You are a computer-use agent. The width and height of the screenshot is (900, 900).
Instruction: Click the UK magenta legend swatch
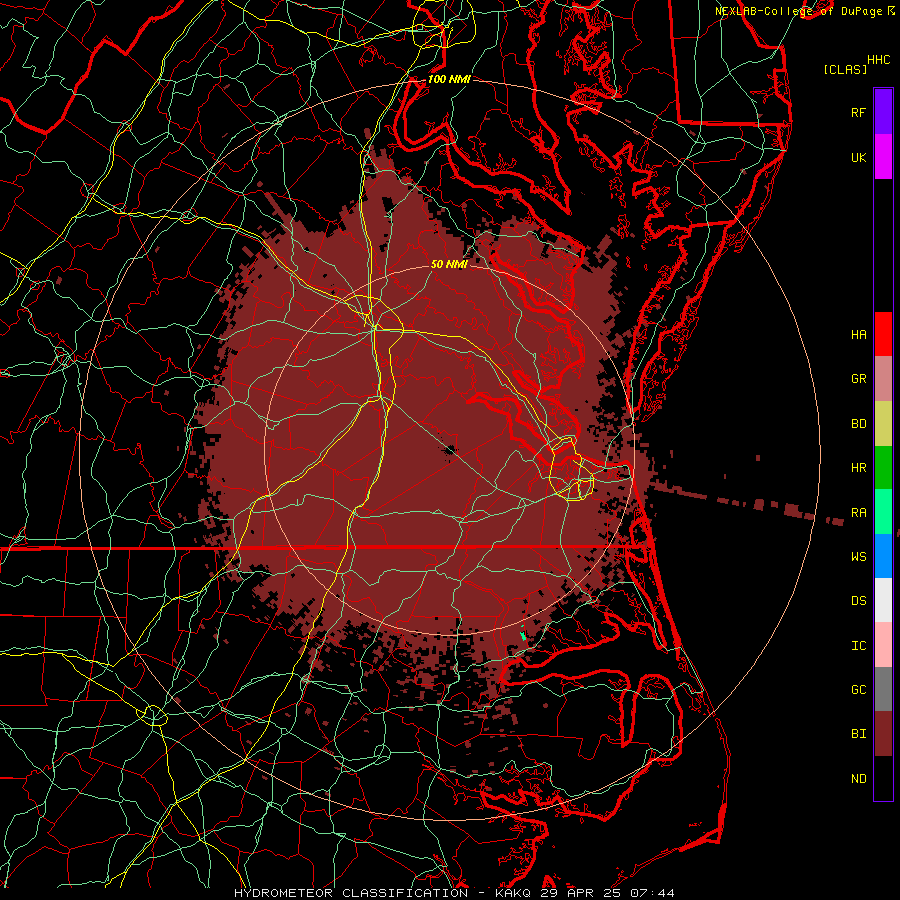point(883,157)
